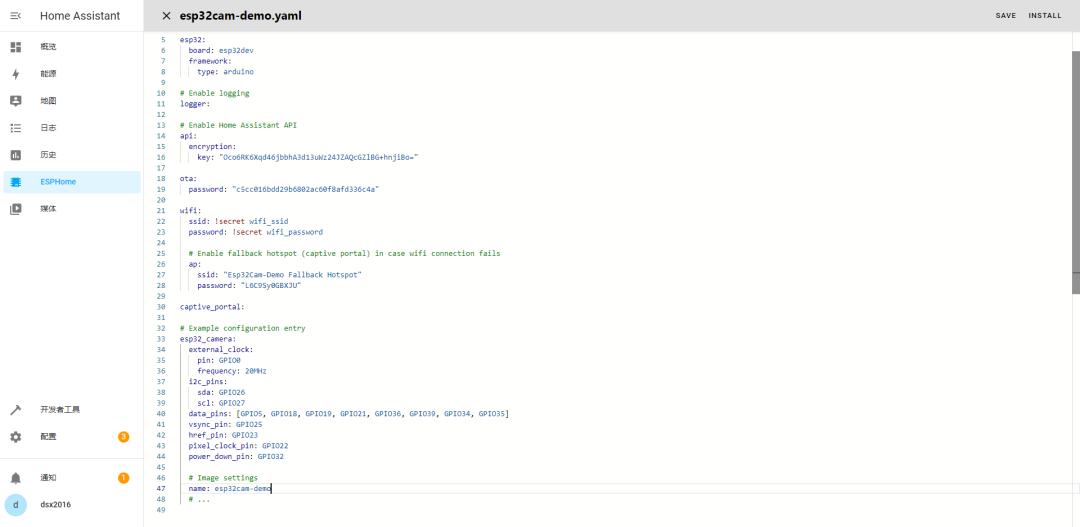Close the esp32cam-demo.yaml editor
1080x527 pixels.
click(x=166, y=16)
